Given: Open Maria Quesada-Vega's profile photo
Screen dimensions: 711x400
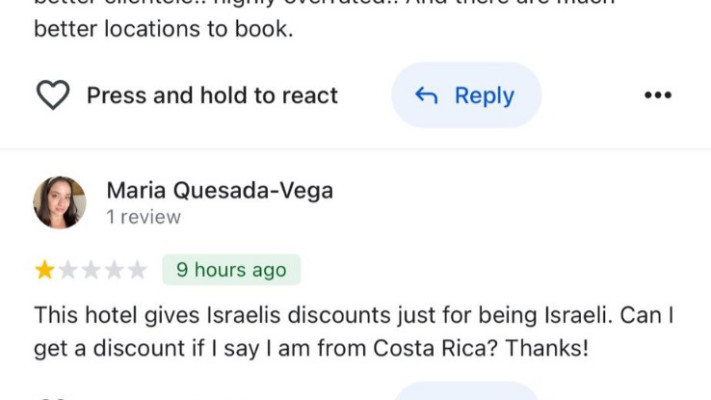Looking at the screenshot, I should 59,203.
